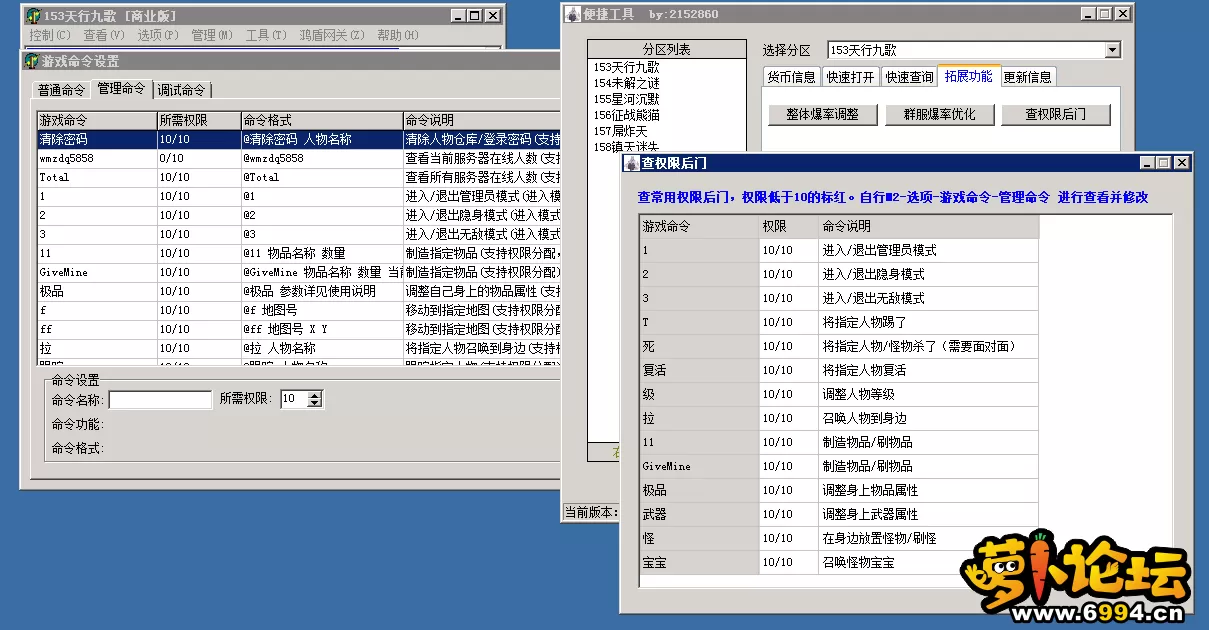Click the @GiveMine 物品名称 数量 format cell
Image resolution: width=1209 pixels, height=630 pixels.
pyautogui.click(x=321, y=272)
